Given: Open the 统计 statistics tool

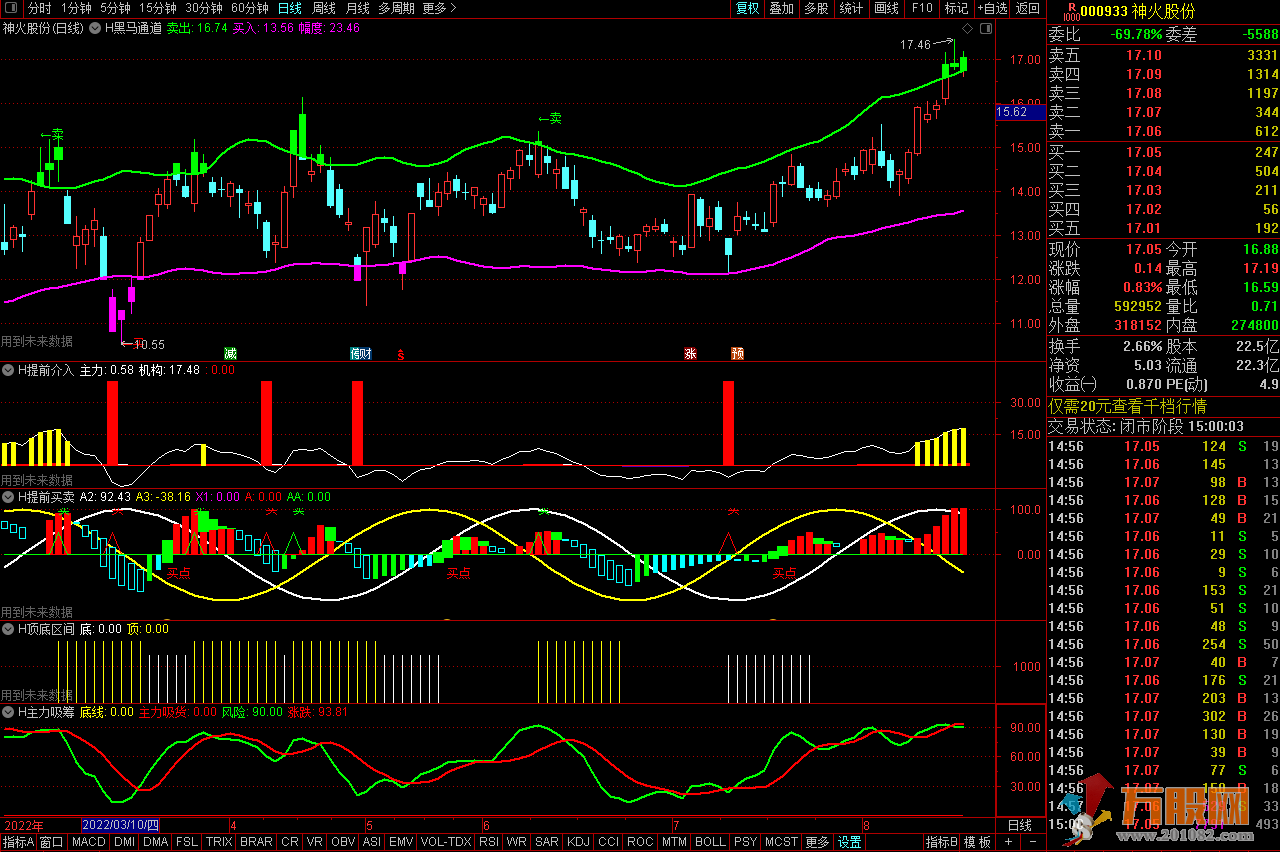Looking at the screenshot, I should pyautogui.click(x=851, y=8).
